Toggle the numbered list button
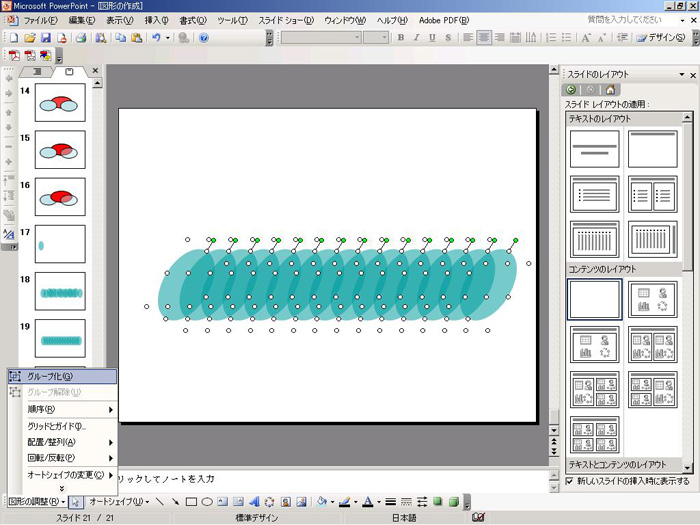Viewport: 700px width, 525px height. click(x=551, y=38)
